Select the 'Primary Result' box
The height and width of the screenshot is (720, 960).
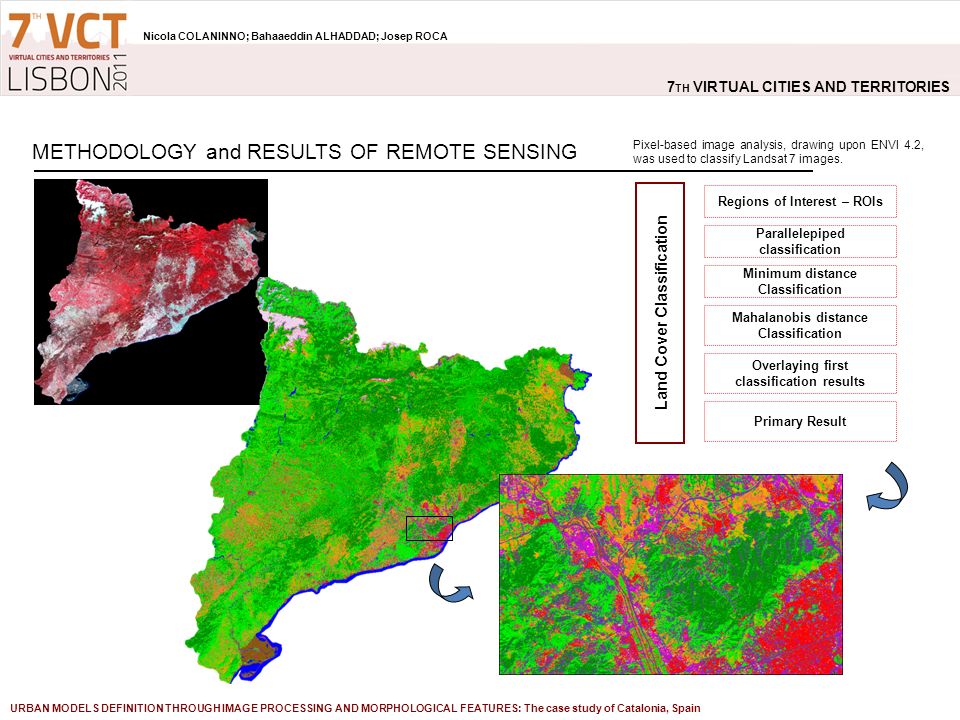(800, 421)
